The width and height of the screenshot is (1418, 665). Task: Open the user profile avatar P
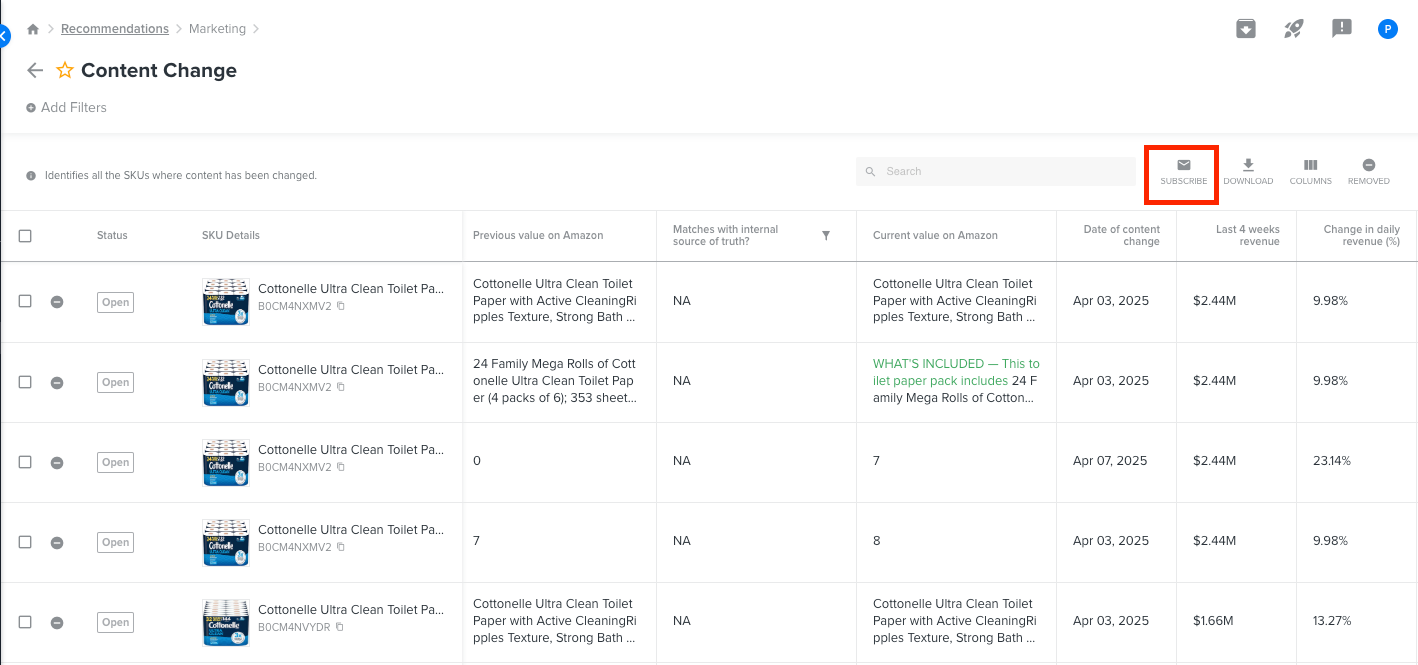pyautogui.click(x=1387, y=29)
